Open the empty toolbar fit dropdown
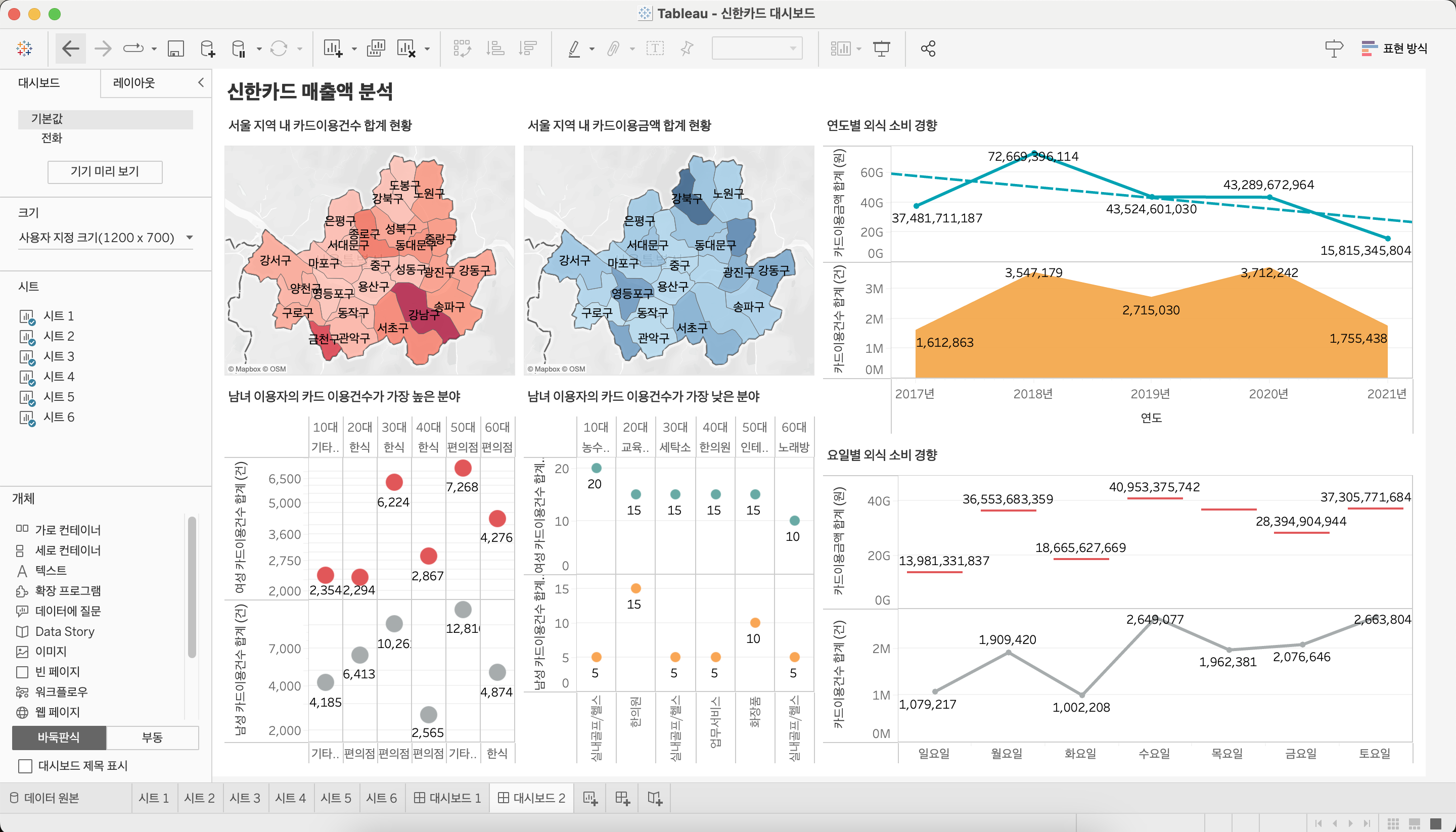Screen dimensions: 1456x832 (757, 49)
